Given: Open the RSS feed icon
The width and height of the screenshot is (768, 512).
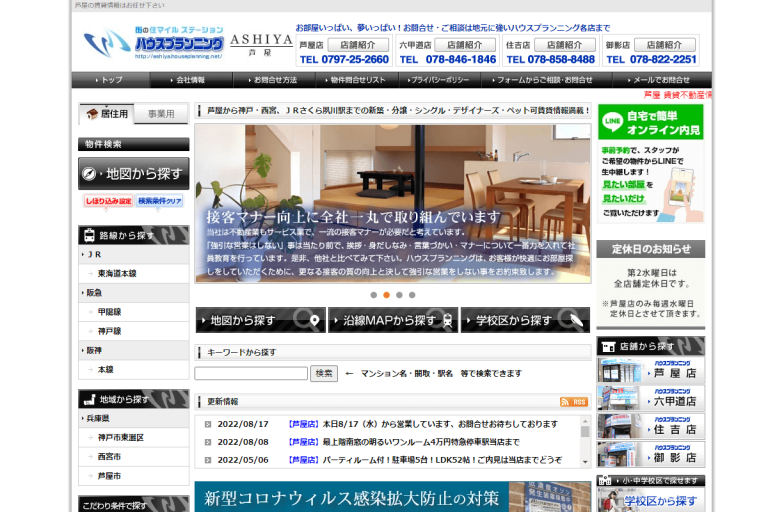Looking at the screenshot, I should [x=574, y=402].
